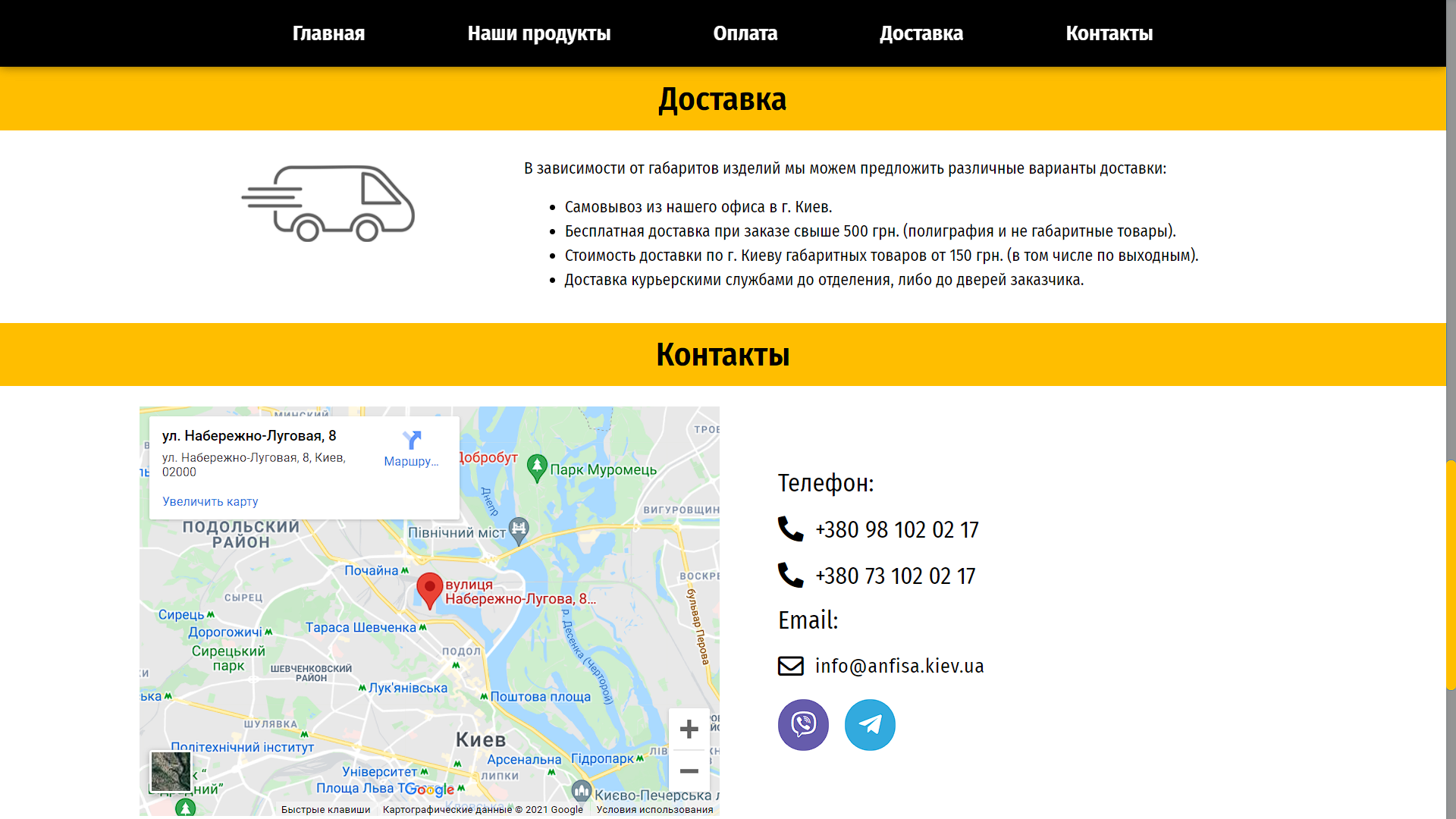The width and height of the screenshot is (1456, 819).
Task: Zoom out on the map with minus
Action: point(689,771)
